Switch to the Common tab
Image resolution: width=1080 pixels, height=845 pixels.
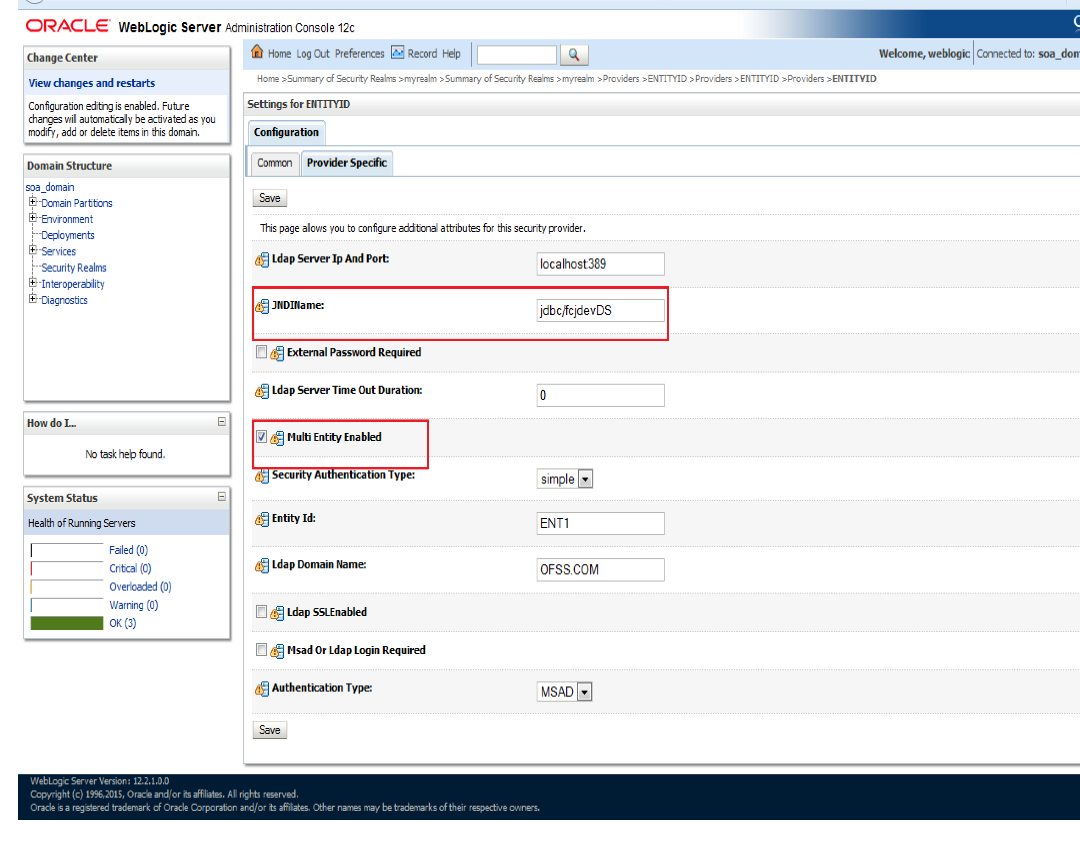[x=274, y=163]
